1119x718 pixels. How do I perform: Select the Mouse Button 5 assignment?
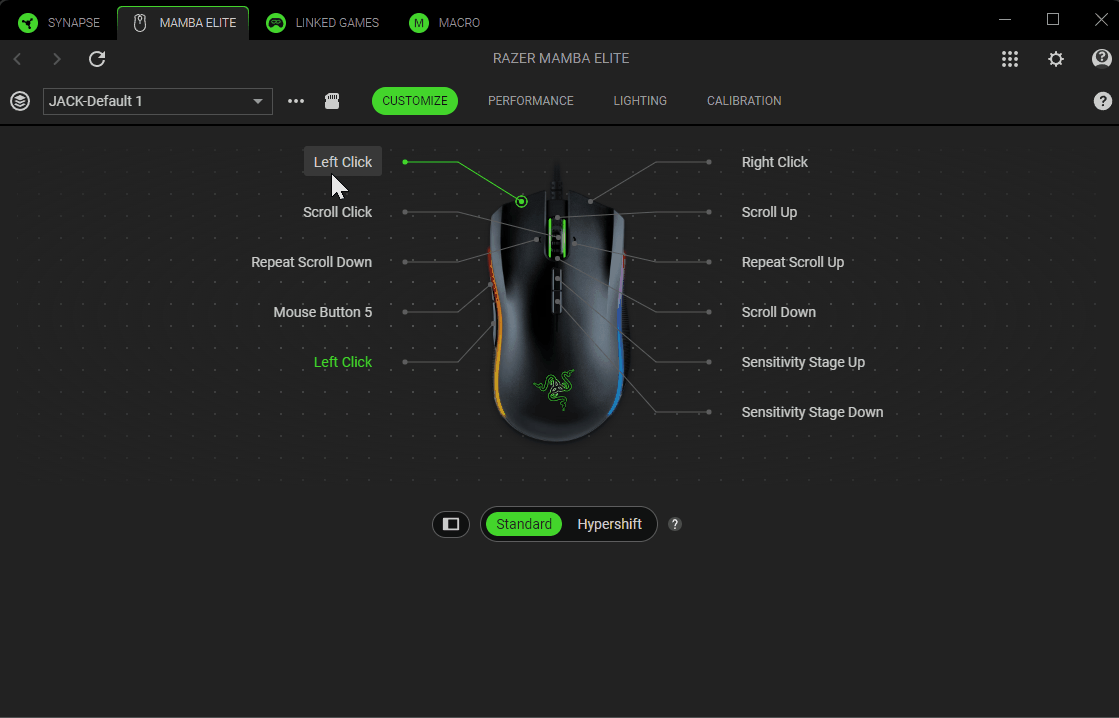322,312
